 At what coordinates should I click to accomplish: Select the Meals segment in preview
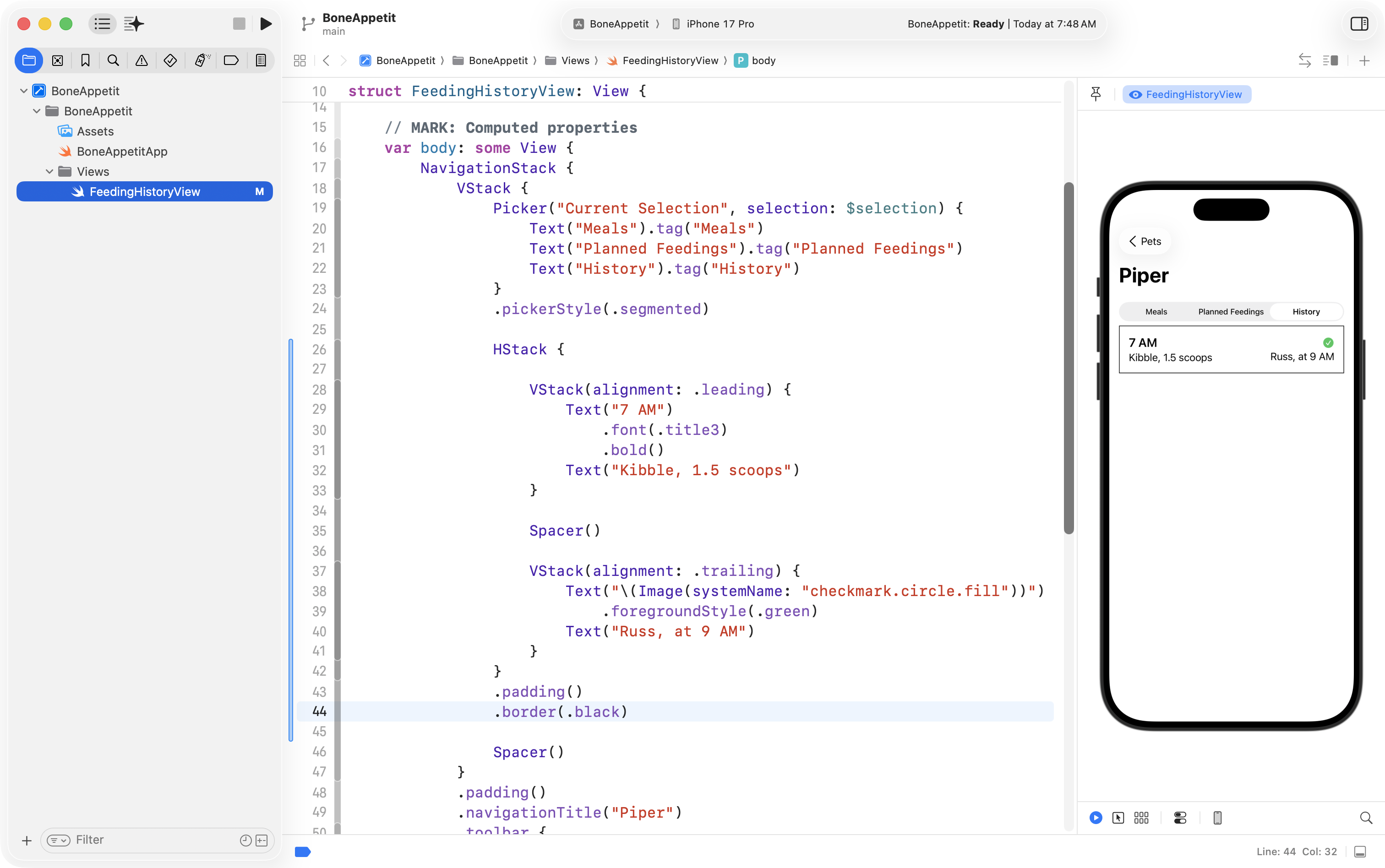(x=1156, y=312)
